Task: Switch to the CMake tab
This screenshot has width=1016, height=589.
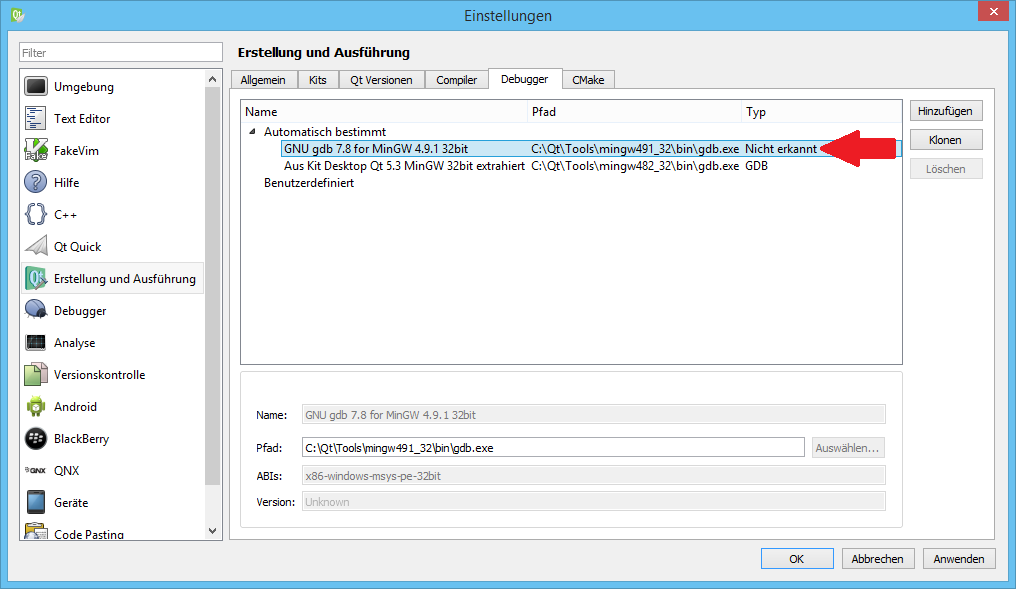Action: click(x=588, y=80)
